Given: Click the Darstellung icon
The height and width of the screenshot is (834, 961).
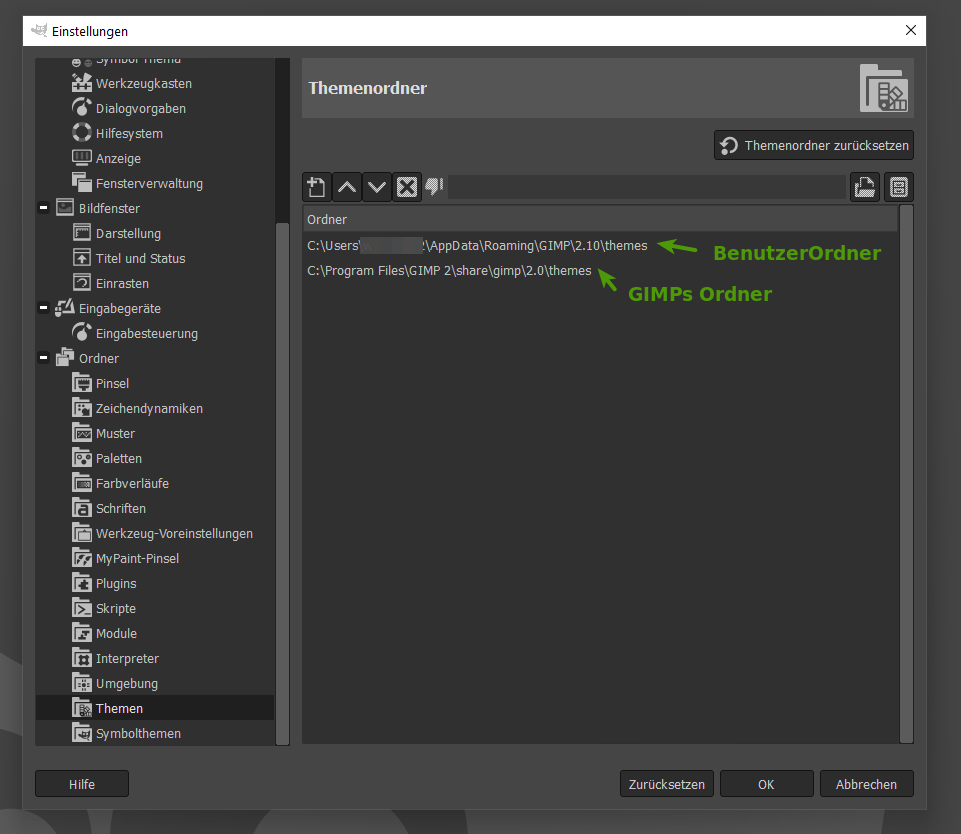Looking at the screenshot, I should coord(82,233).
